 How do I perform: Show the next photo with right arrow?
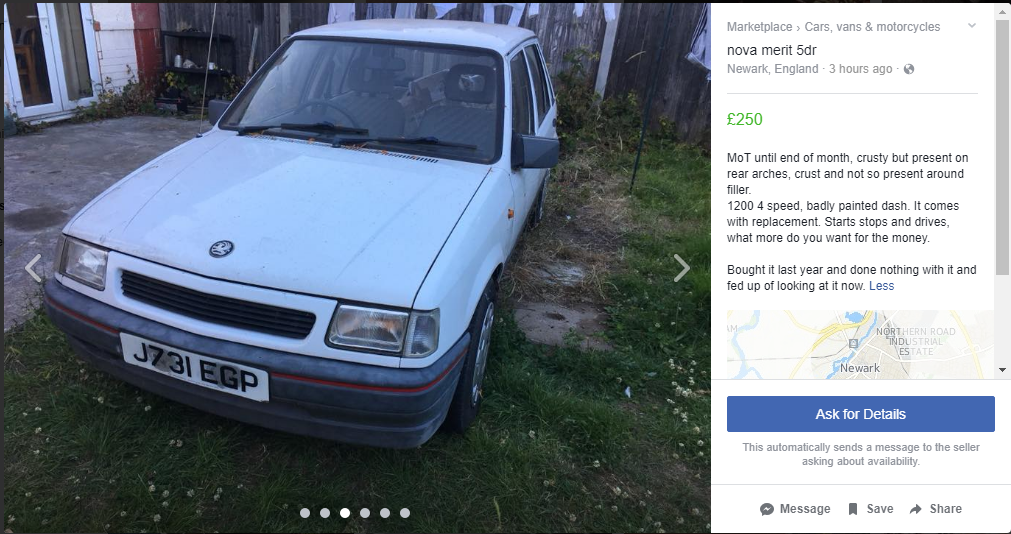682,268
